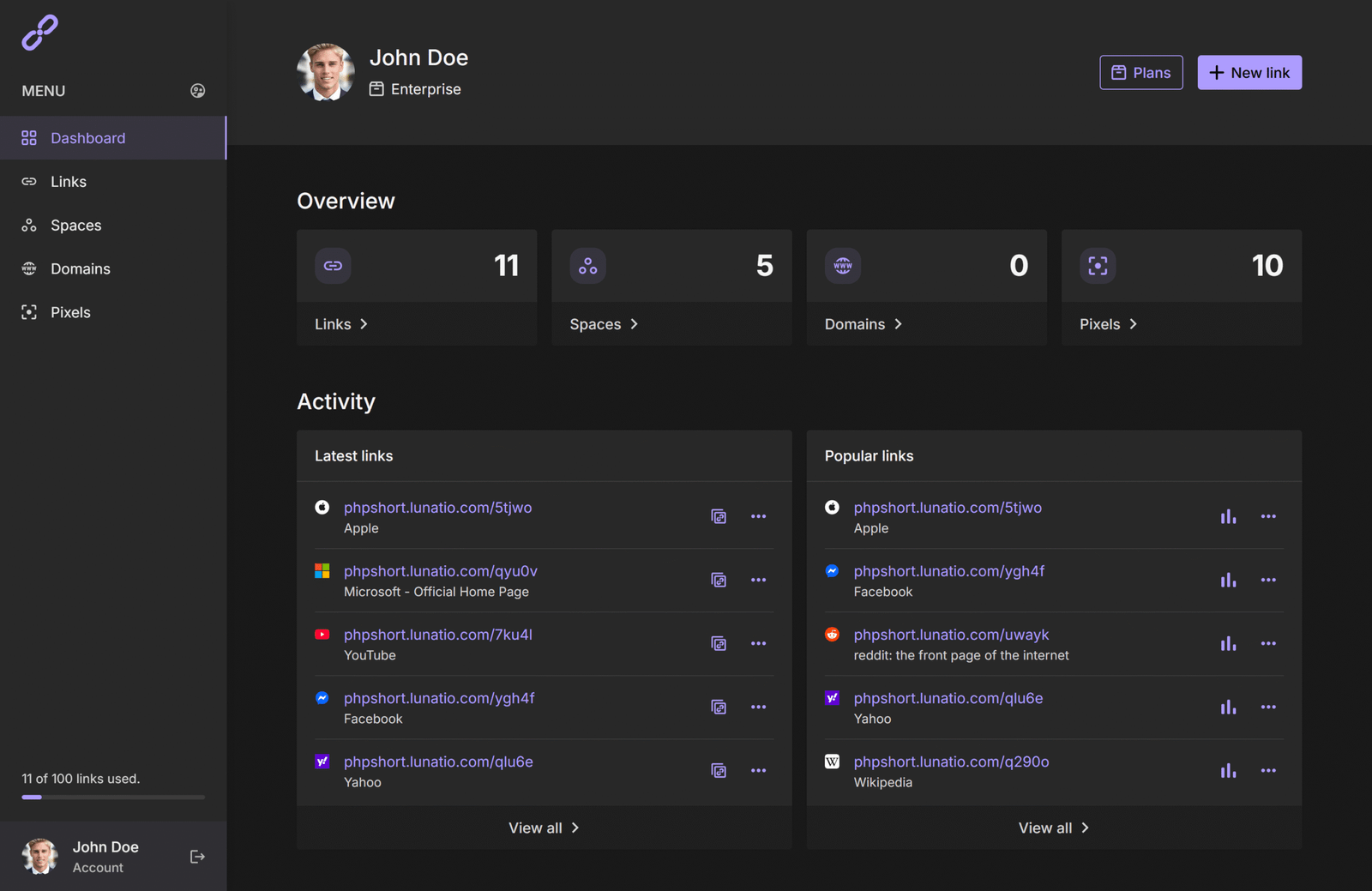The image size is (1372, 891).
Task: Open stats for Facebook popular link
Action: point(1228,580)
